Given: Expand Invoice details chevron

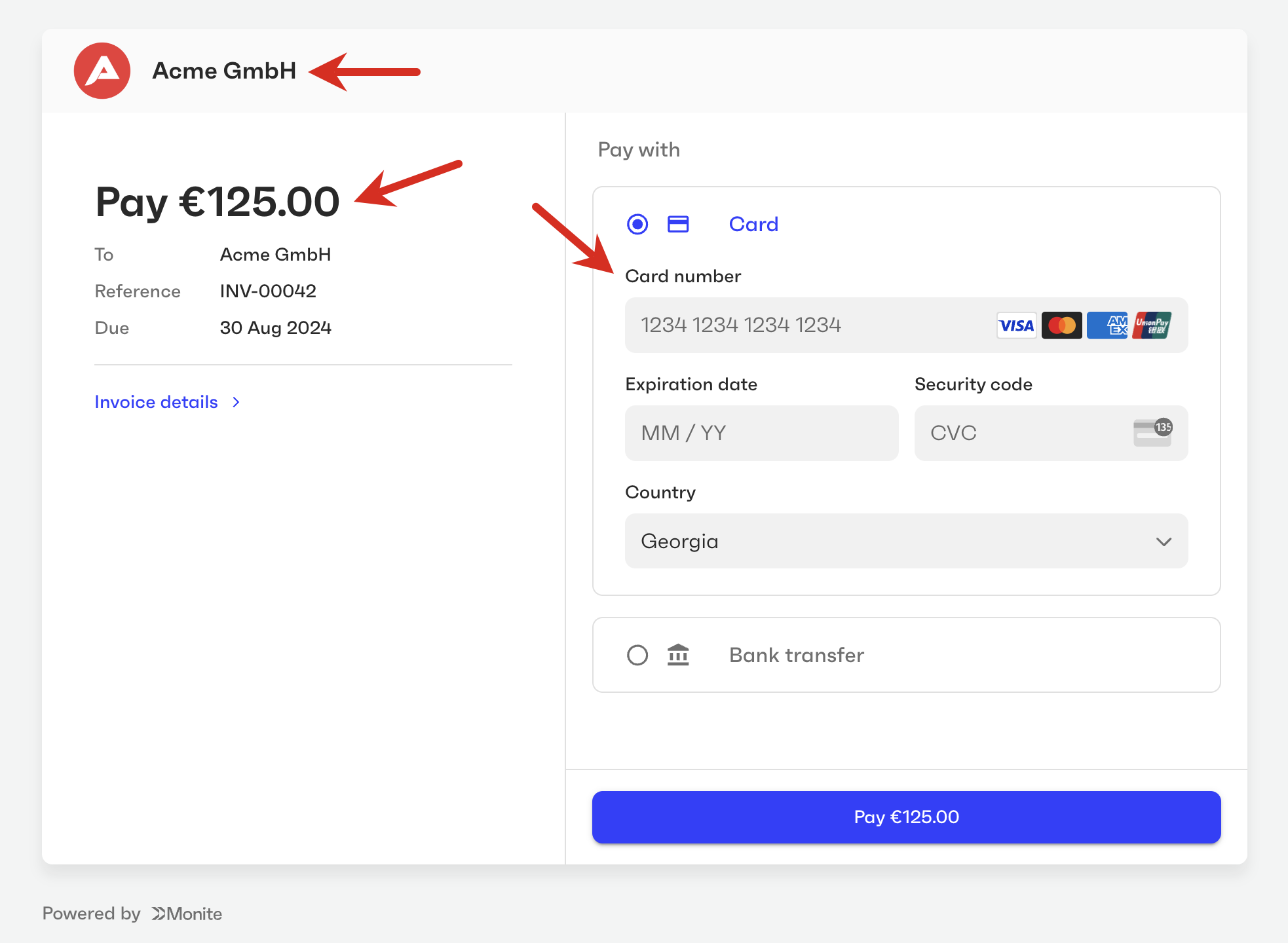Looking at the screenshot, I should pos(237,402).
